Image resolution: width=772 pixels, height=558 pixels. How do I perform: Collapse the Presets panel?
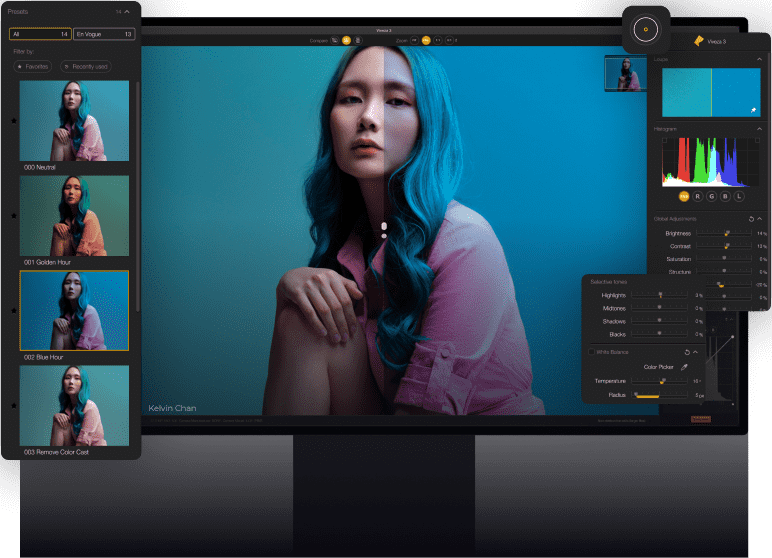click(x=130, y=12)
